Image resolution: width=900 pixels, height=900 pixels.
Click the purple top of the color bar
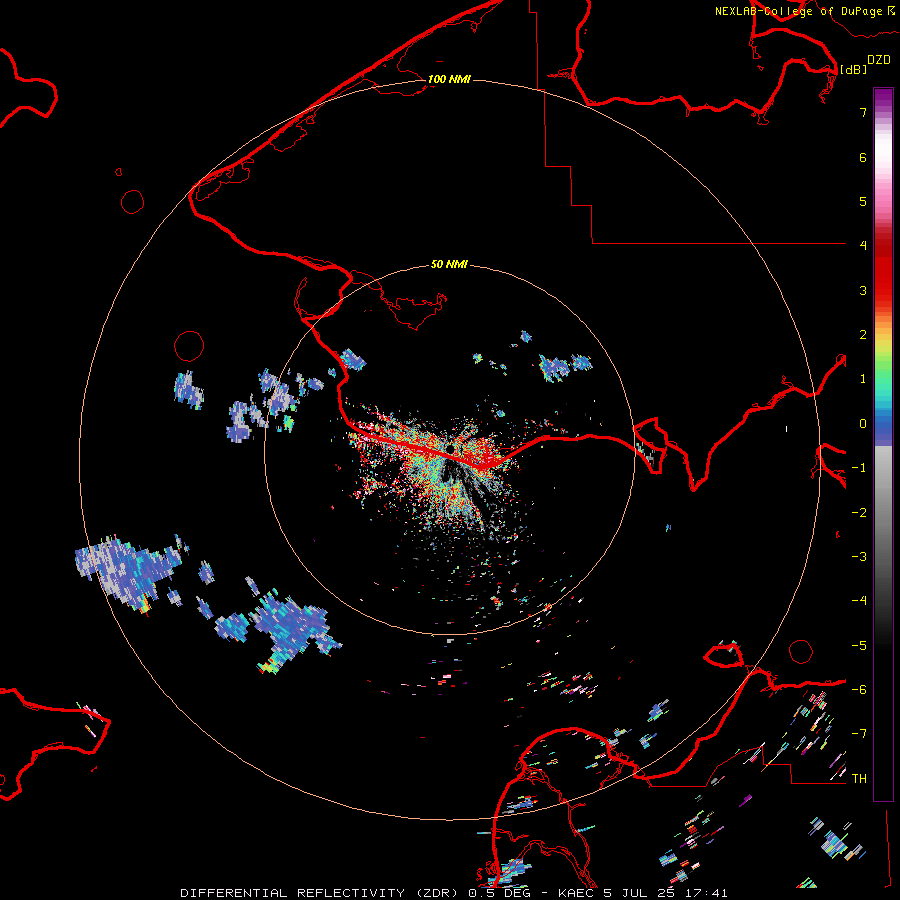click(883, 99)
